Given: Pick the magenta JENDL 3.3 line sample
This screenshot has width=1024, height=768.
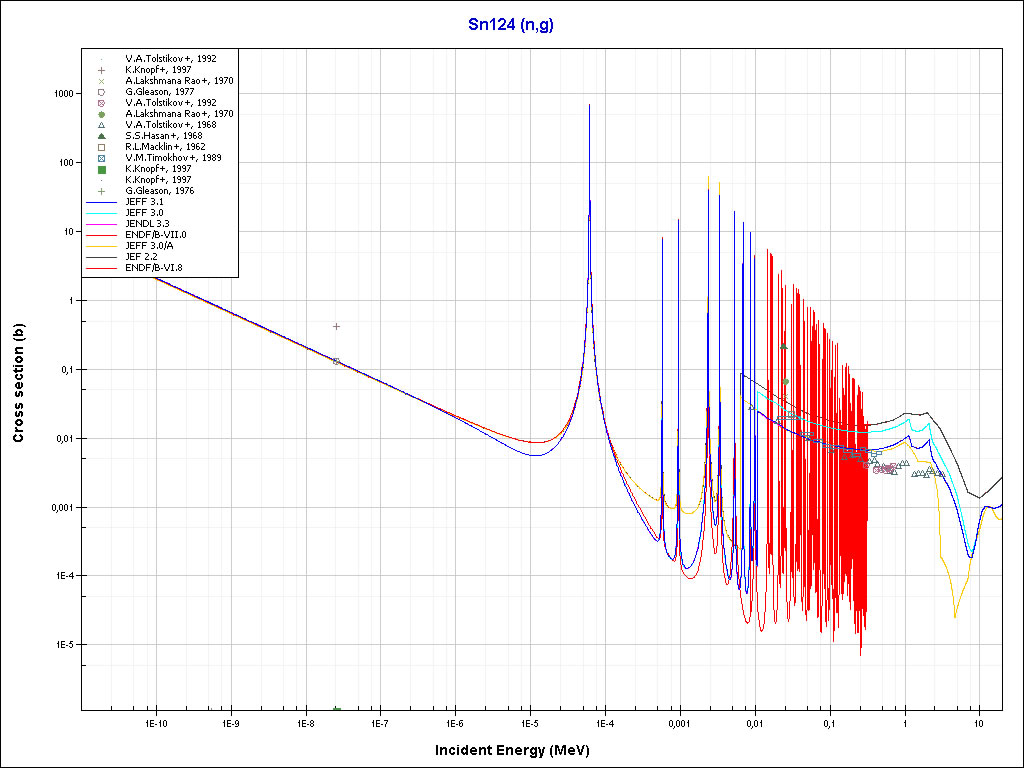Looking at the screenshot, I should tap(101, 224).
